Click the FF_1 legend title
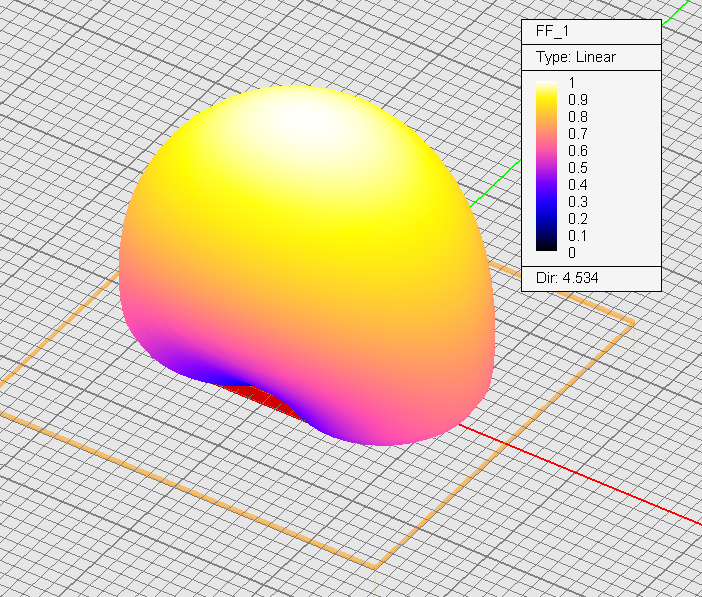The width and height of the screenshot is (702, 597). pos(552,32)
